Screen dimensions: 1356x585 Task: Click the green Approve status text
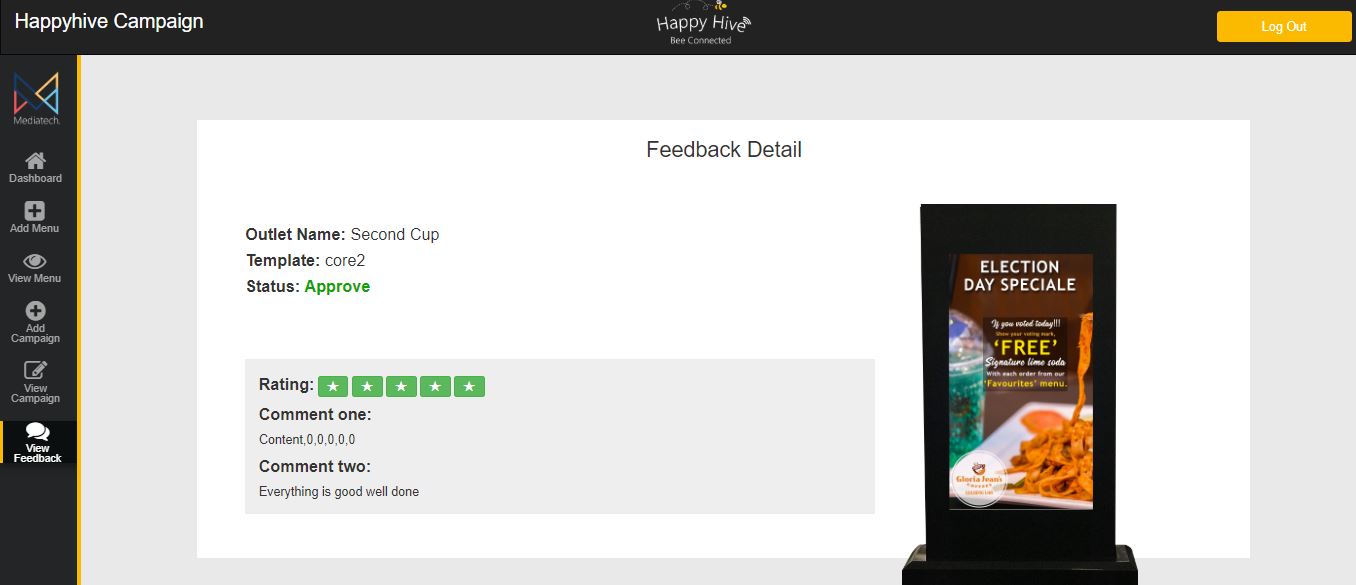pos(337,286)
